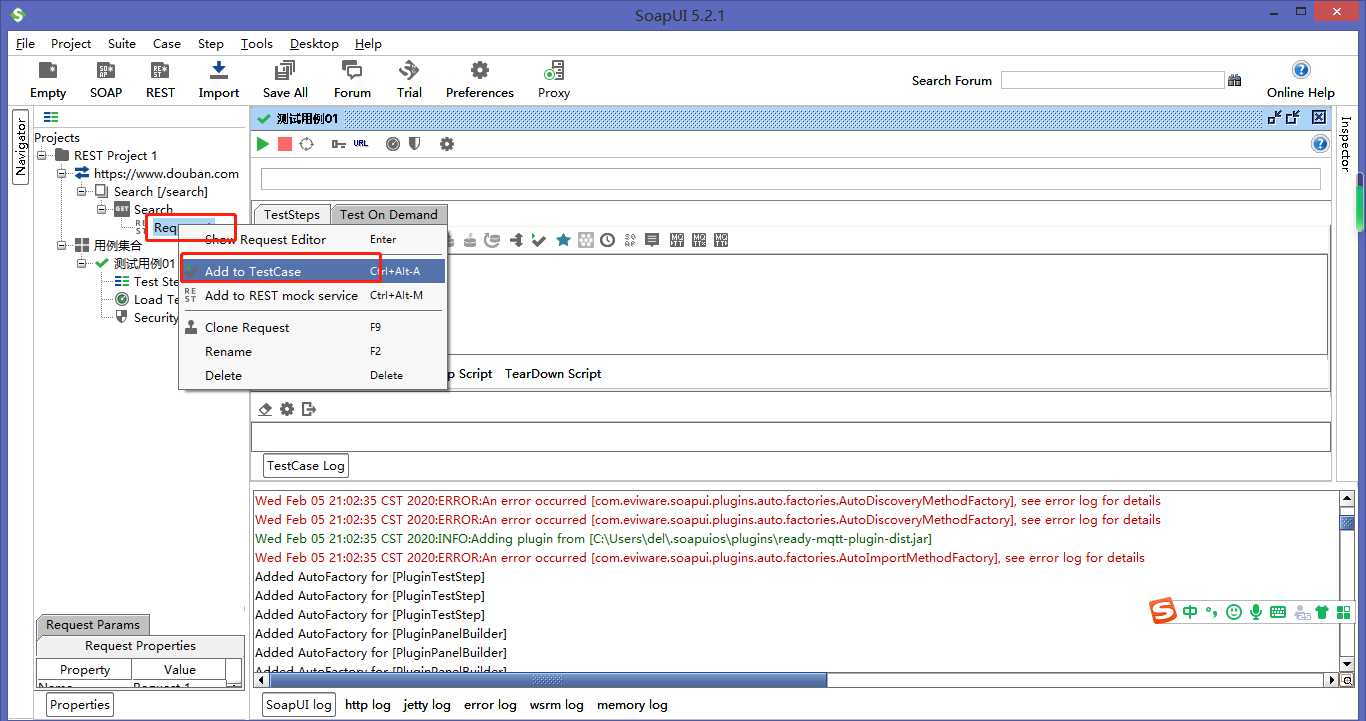The width and height of the screenshot is (1366, 721).
Task: Collapse the https://www.douban.com node
Action: point(63,173)
